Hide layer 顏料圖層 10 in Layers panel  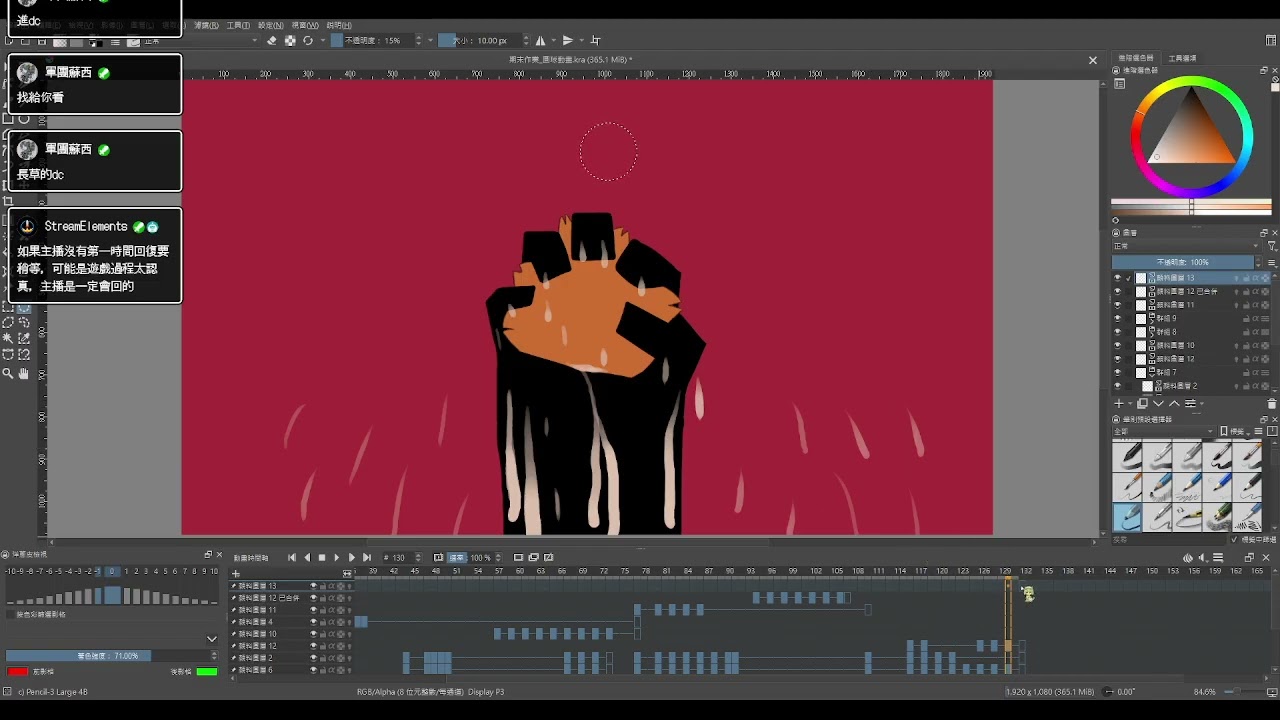[1118, 345]
